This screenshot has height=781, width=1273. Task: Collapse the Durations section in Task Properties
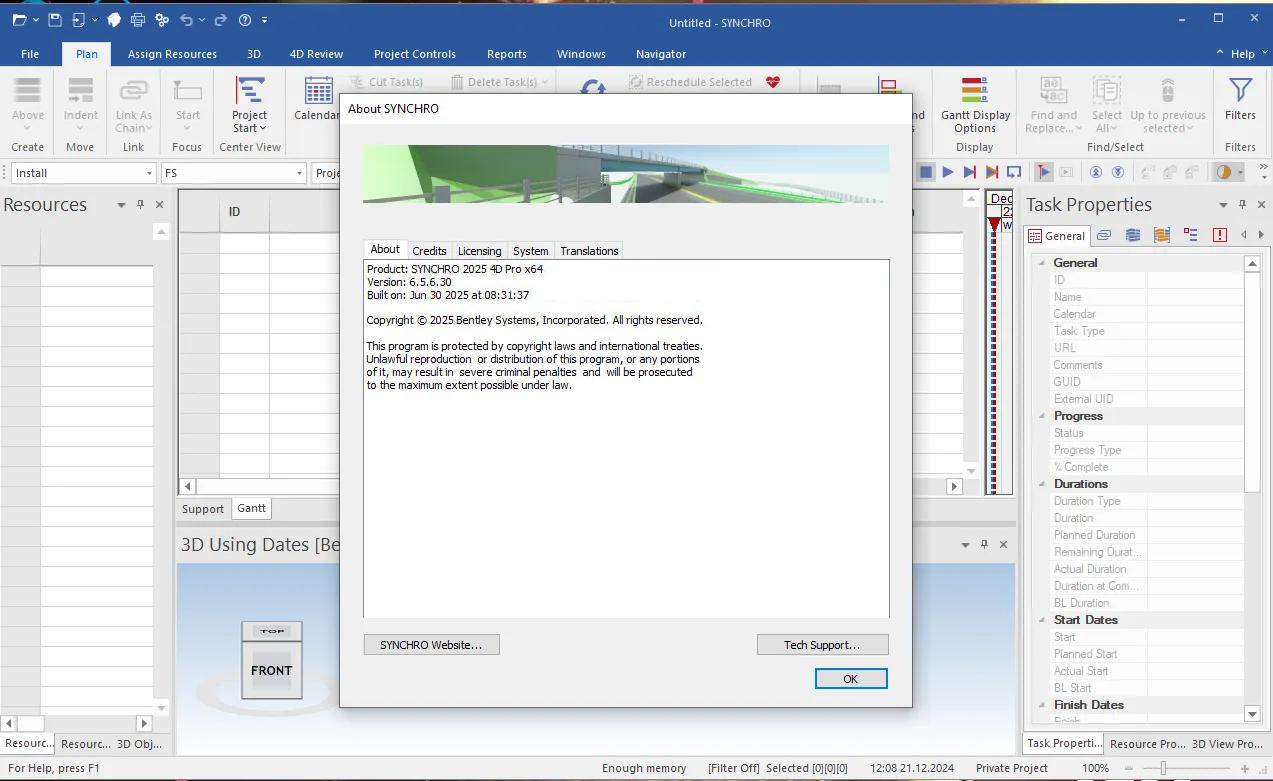[1041, 484]
